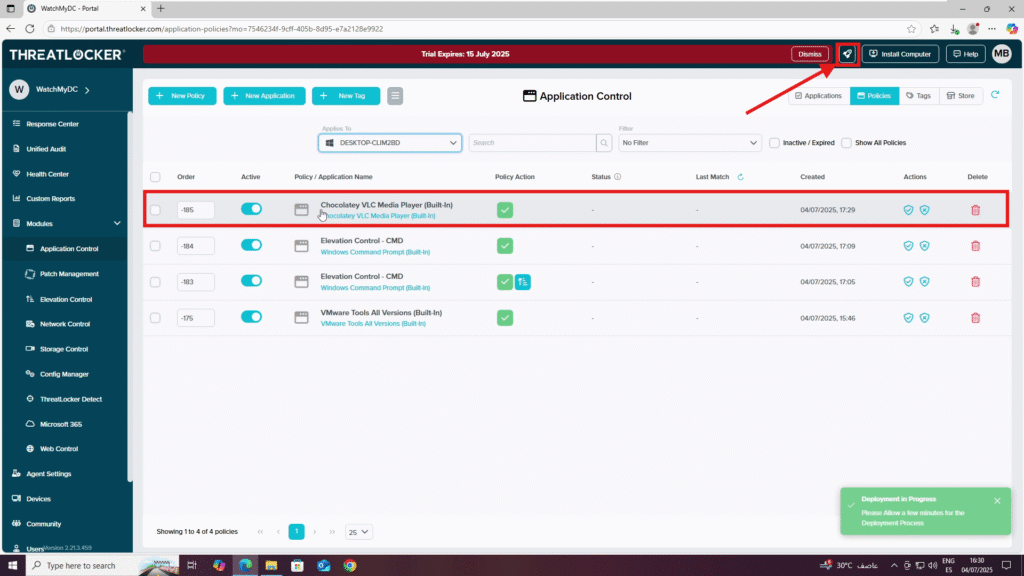Toggle active switch for Chocolatey VLC policy
Image resolution: width=1024 pixels, height=576 pixels.
[251, 209]
